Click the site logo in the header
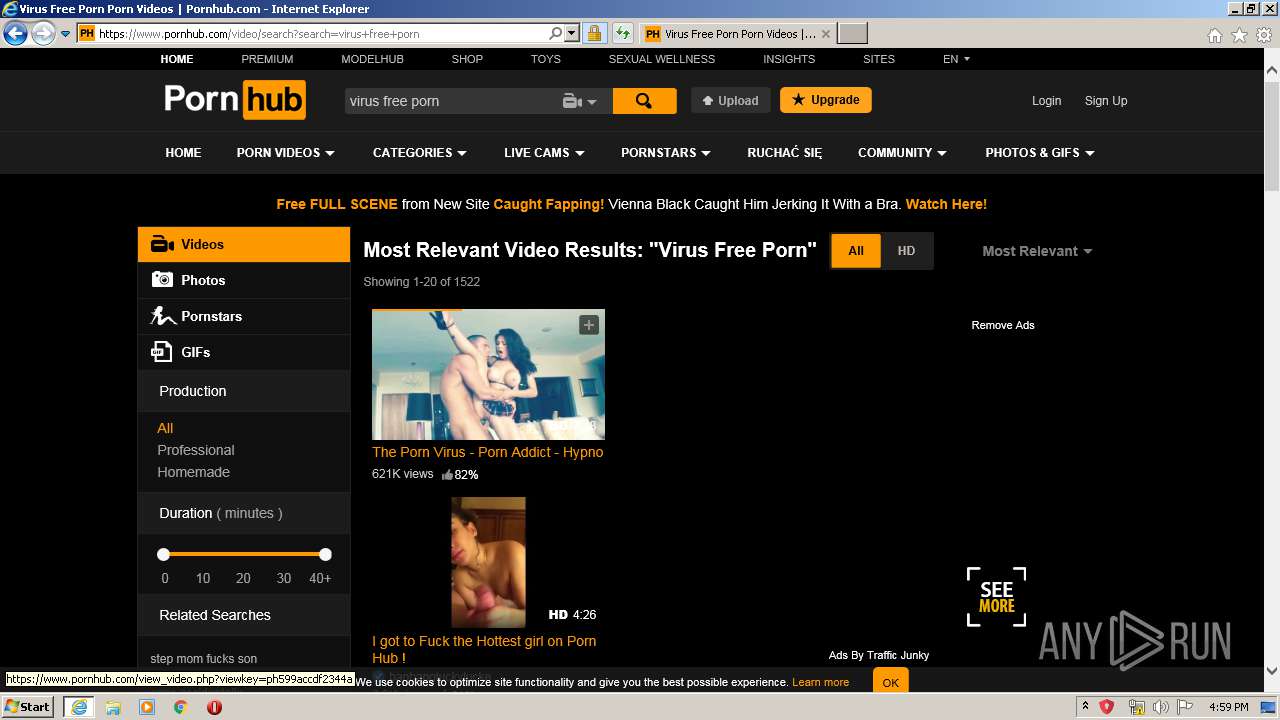1280x720 pixels. (235, 100)
